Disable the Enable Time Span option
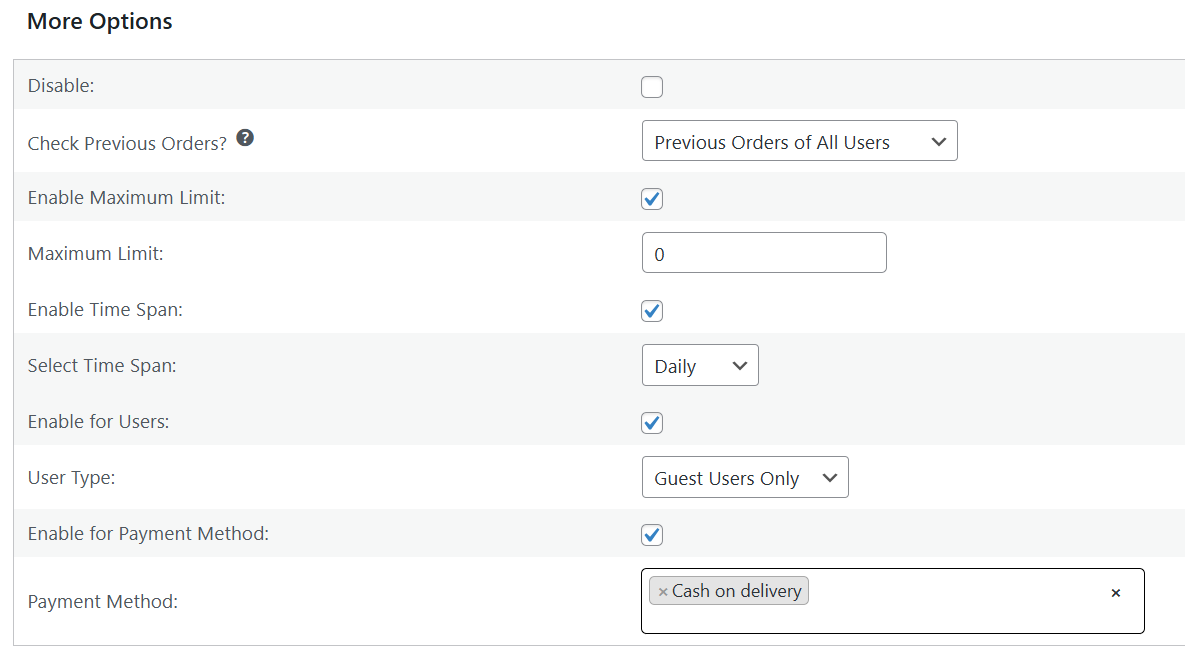The height and width of the screenshot is (656, 1185). pyautogui.click(x=651, y=311)
